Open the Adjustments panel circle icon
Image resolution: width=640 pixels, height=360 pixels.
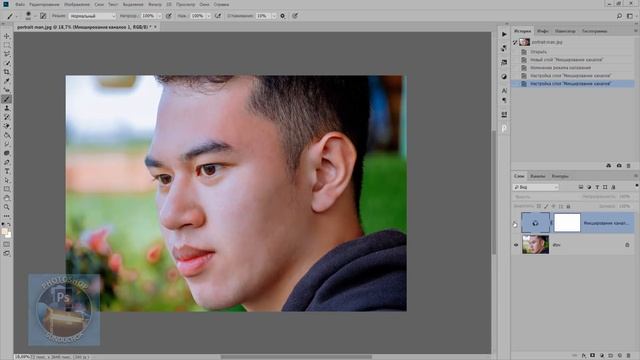tap(504, 76)
